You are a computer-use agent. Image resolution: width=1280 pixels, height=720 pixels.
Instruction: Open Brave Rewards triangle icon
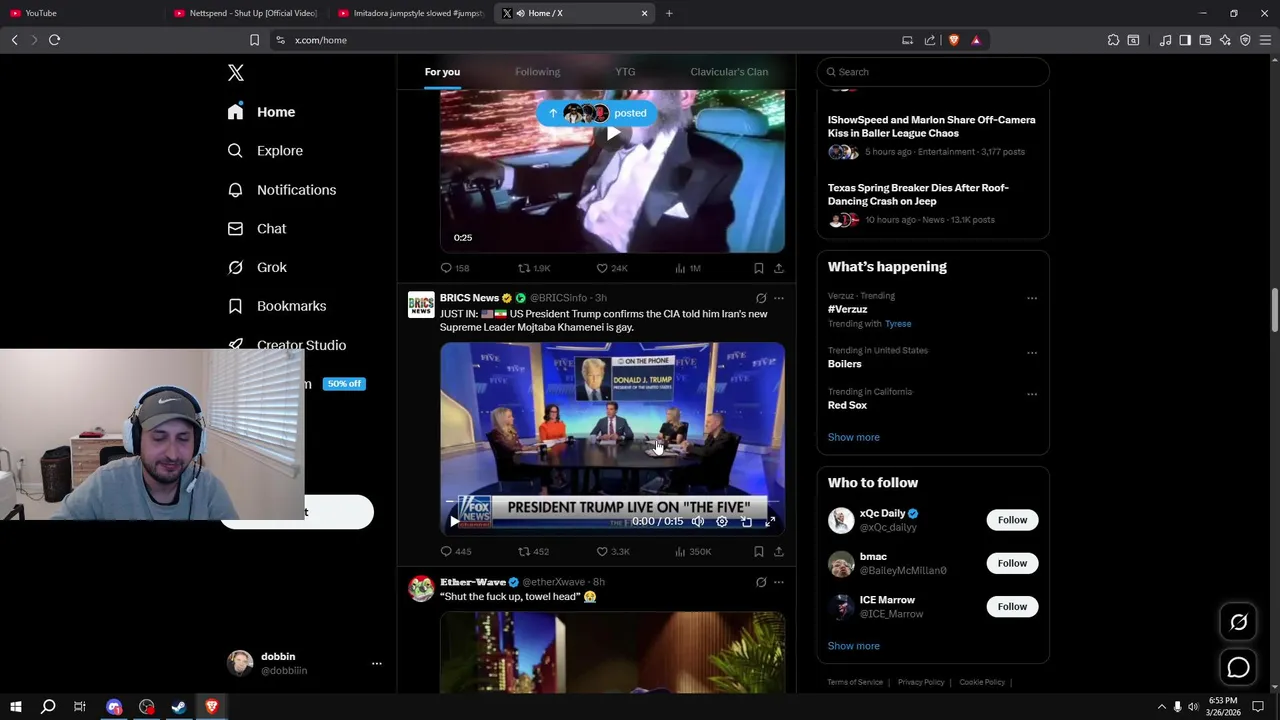976,40
